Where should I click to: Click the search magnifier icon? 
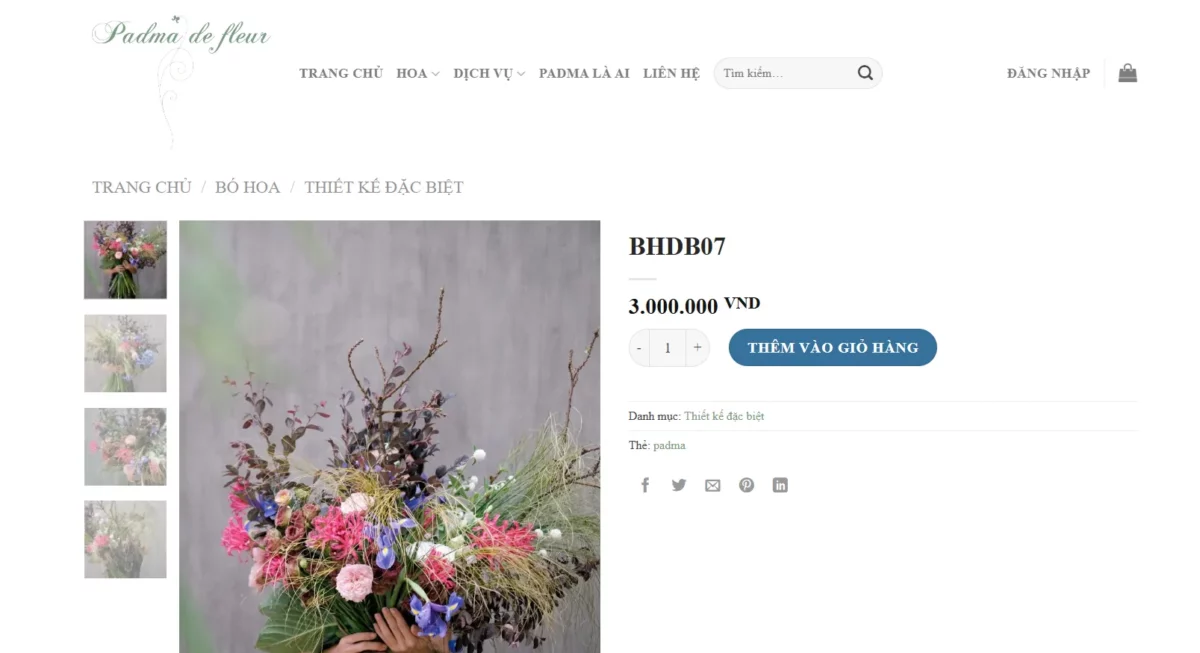[865, 73]
